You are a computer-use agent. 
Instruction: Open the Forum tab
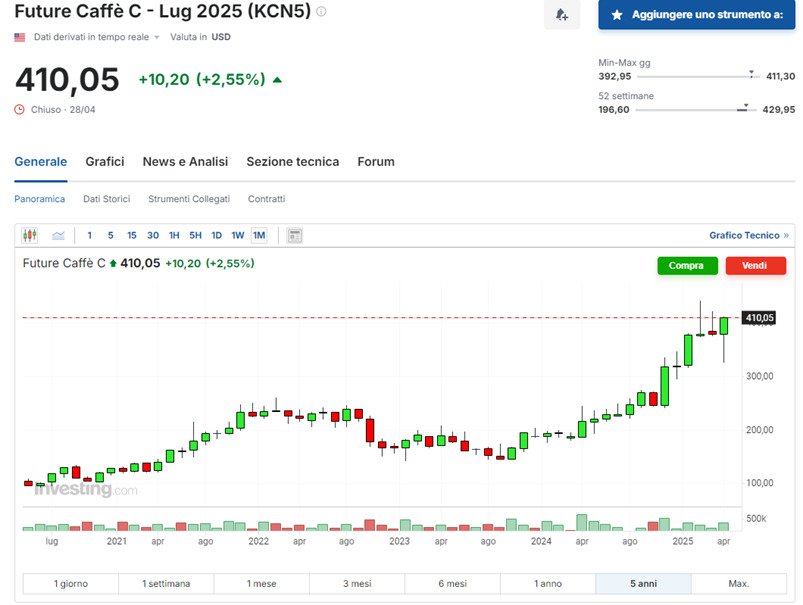pos(376,162)
